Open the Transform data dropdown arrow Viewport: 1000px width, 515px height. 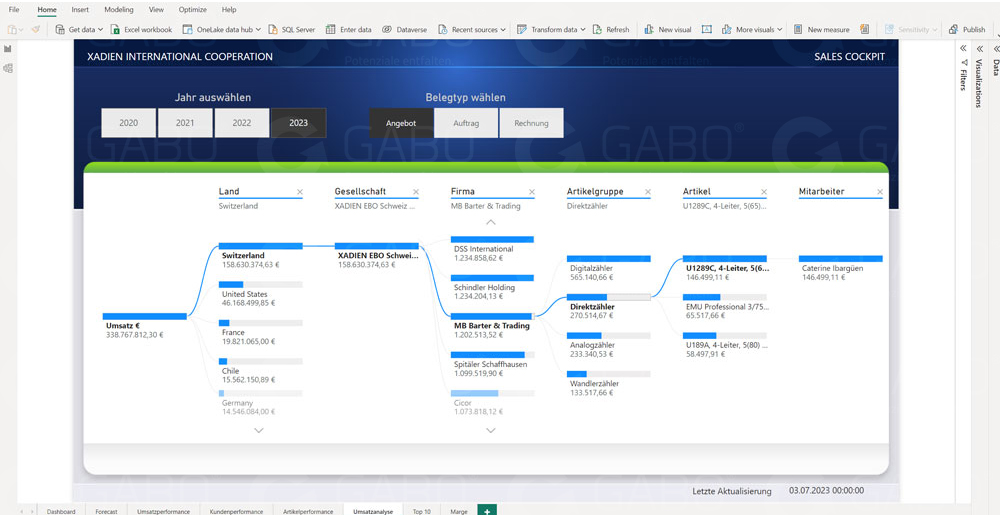click(583, 29)
